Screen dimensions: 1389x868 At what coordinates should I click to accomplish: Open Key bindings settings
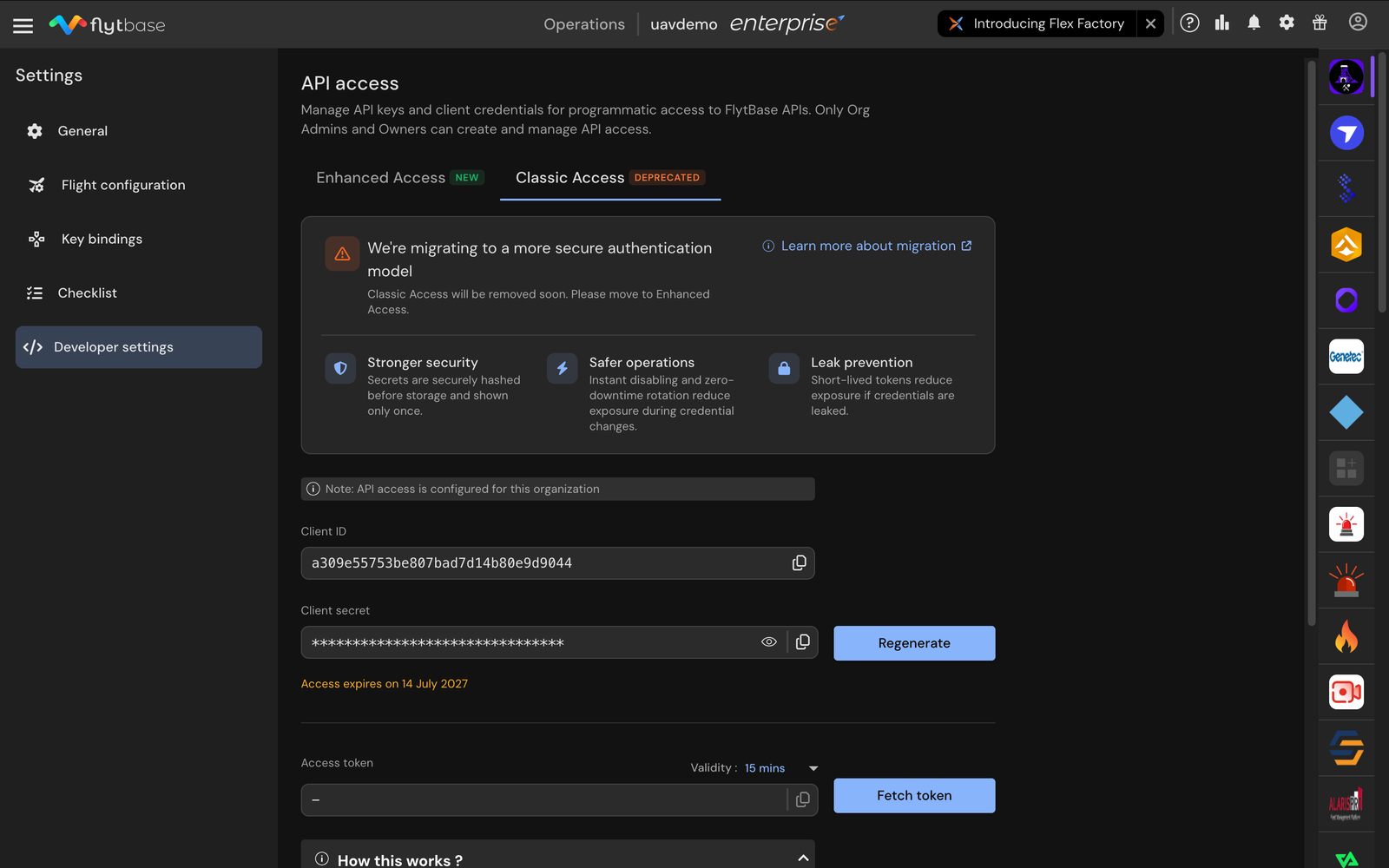click(x=139, y=239)
